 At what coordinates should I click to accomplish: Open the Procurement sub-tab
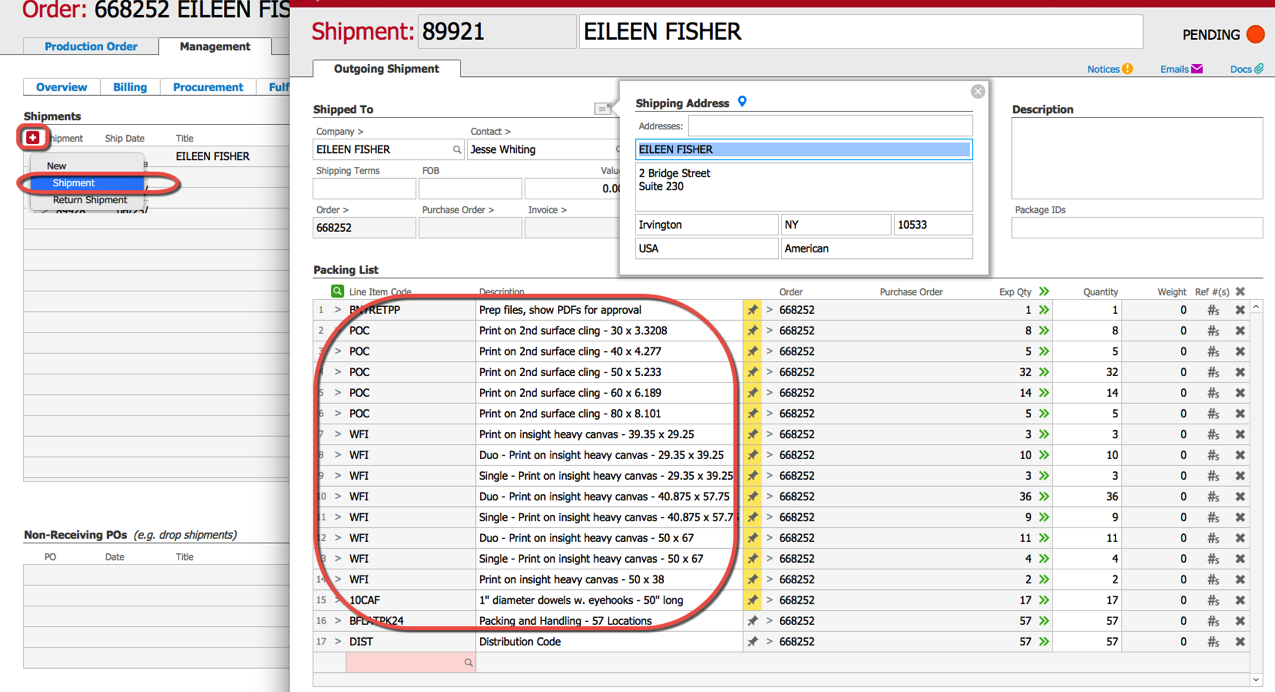pos(208,87)
